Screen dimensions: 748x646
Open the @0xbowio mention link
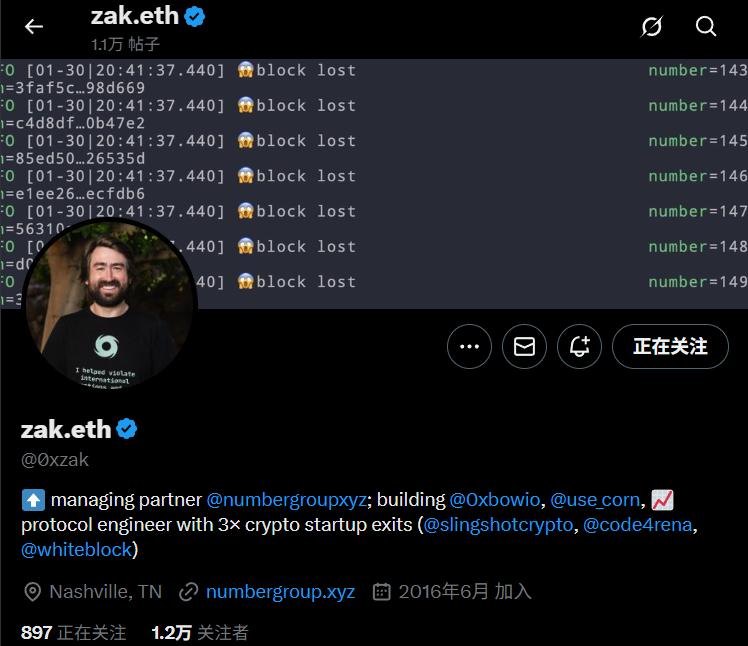coord(495,500)
